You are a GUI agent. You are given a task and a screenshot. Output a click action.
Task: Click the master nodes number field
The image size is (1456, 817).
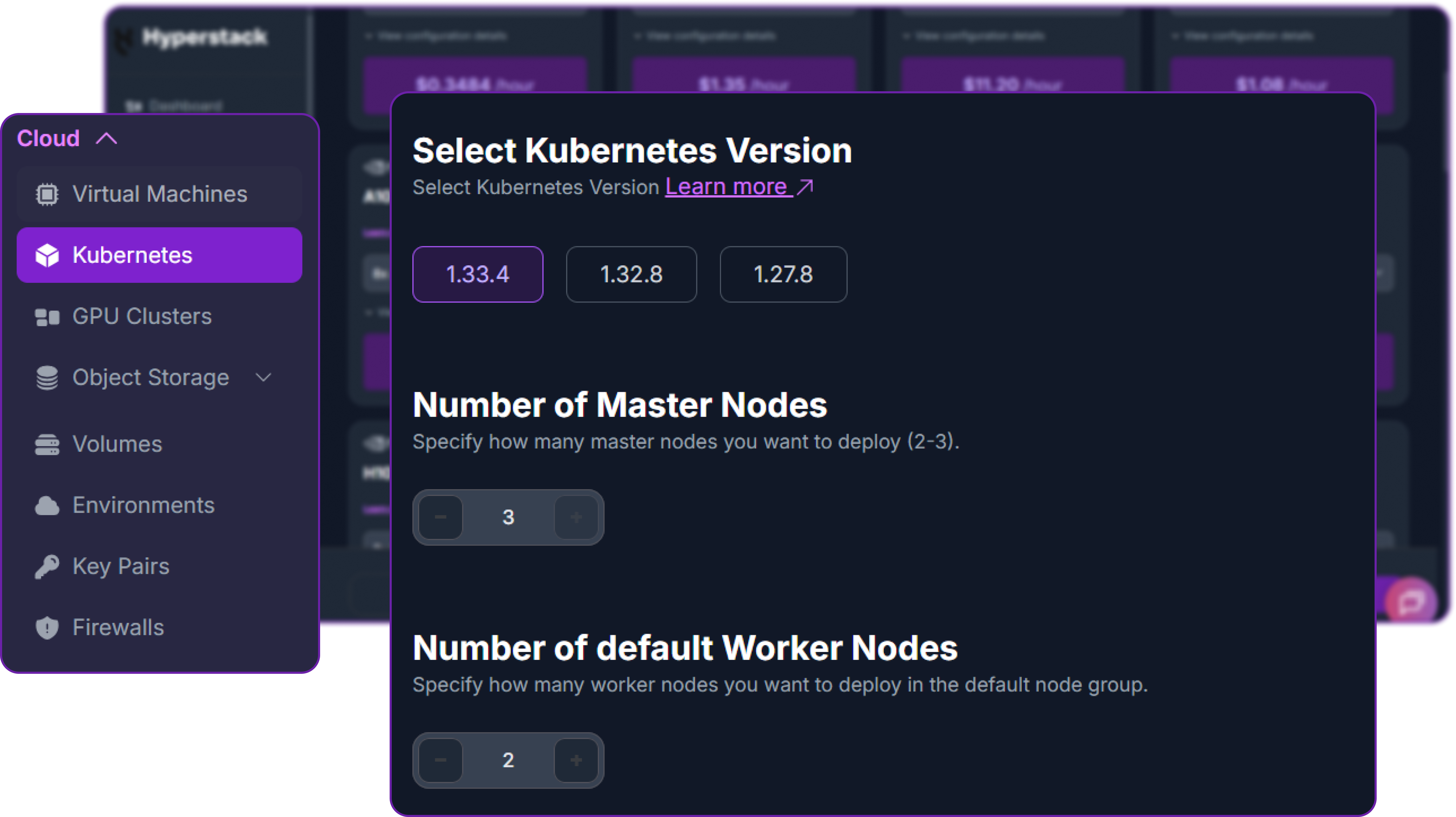508,518
